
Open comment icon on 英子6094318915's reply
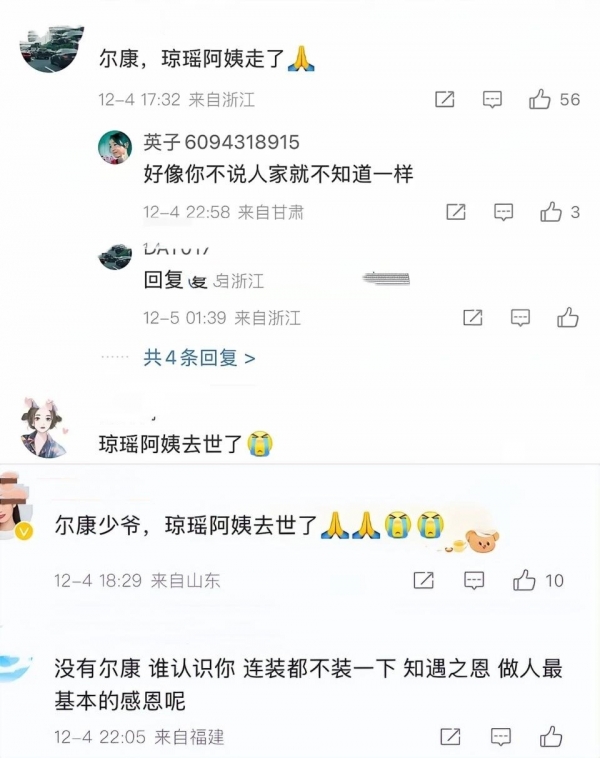click(x=503, y=212)
